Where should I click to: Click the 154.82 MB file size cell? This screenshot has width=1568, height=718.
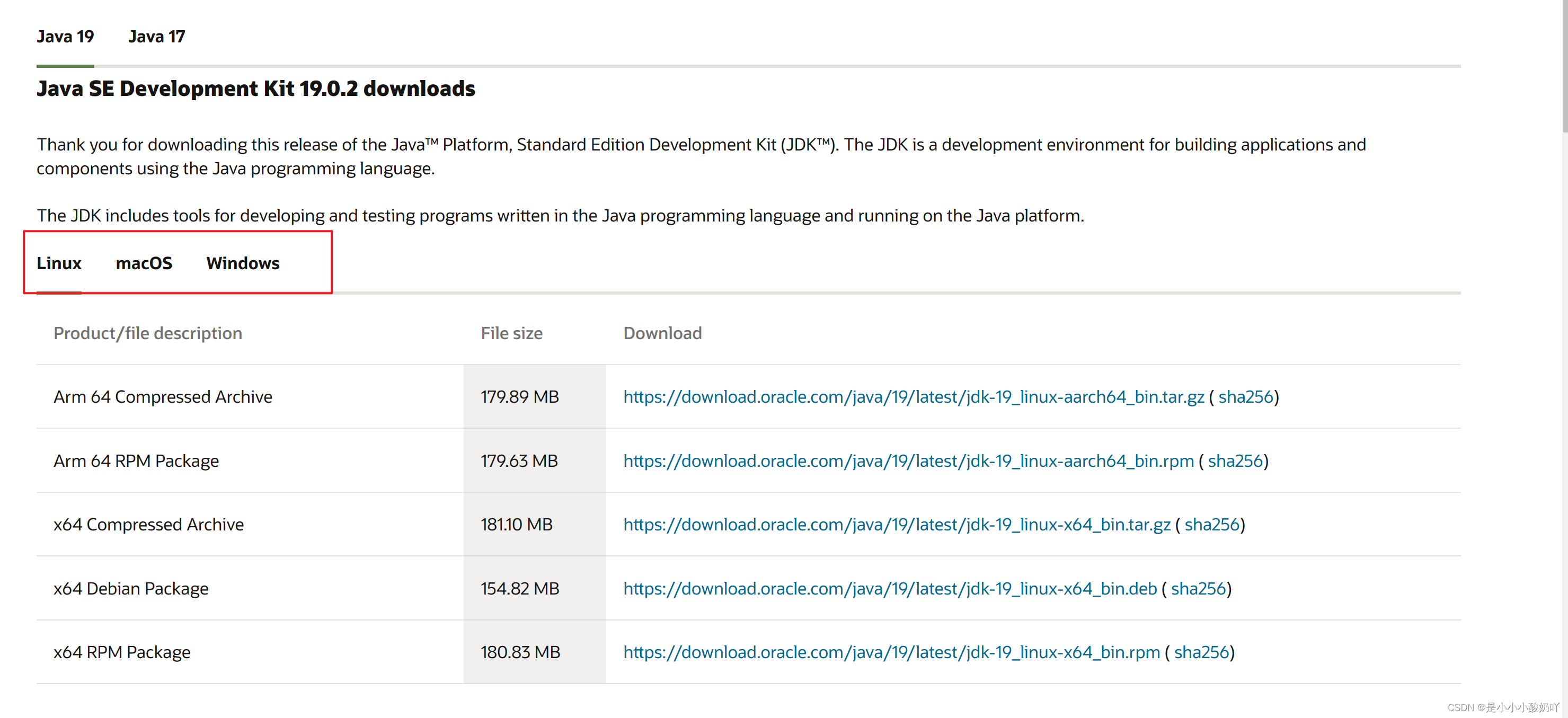tap(535, 588)
